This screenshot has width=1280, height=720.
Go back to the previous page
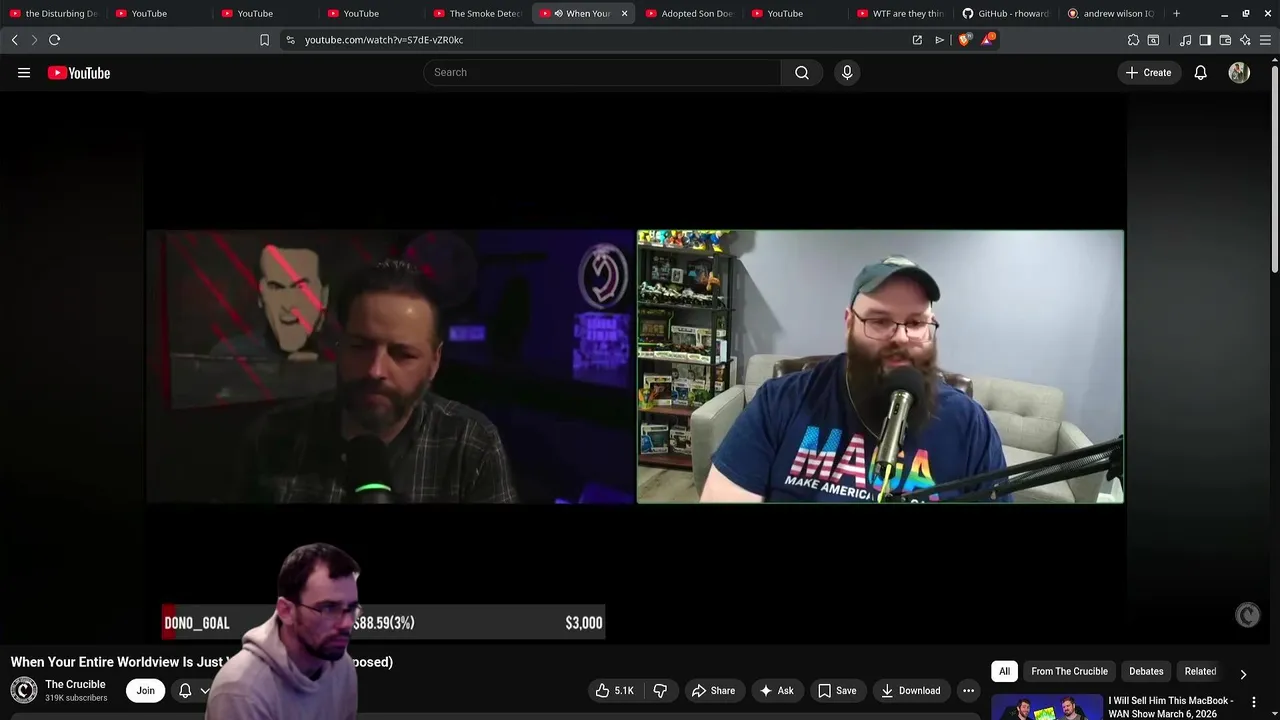click(14, 40)
